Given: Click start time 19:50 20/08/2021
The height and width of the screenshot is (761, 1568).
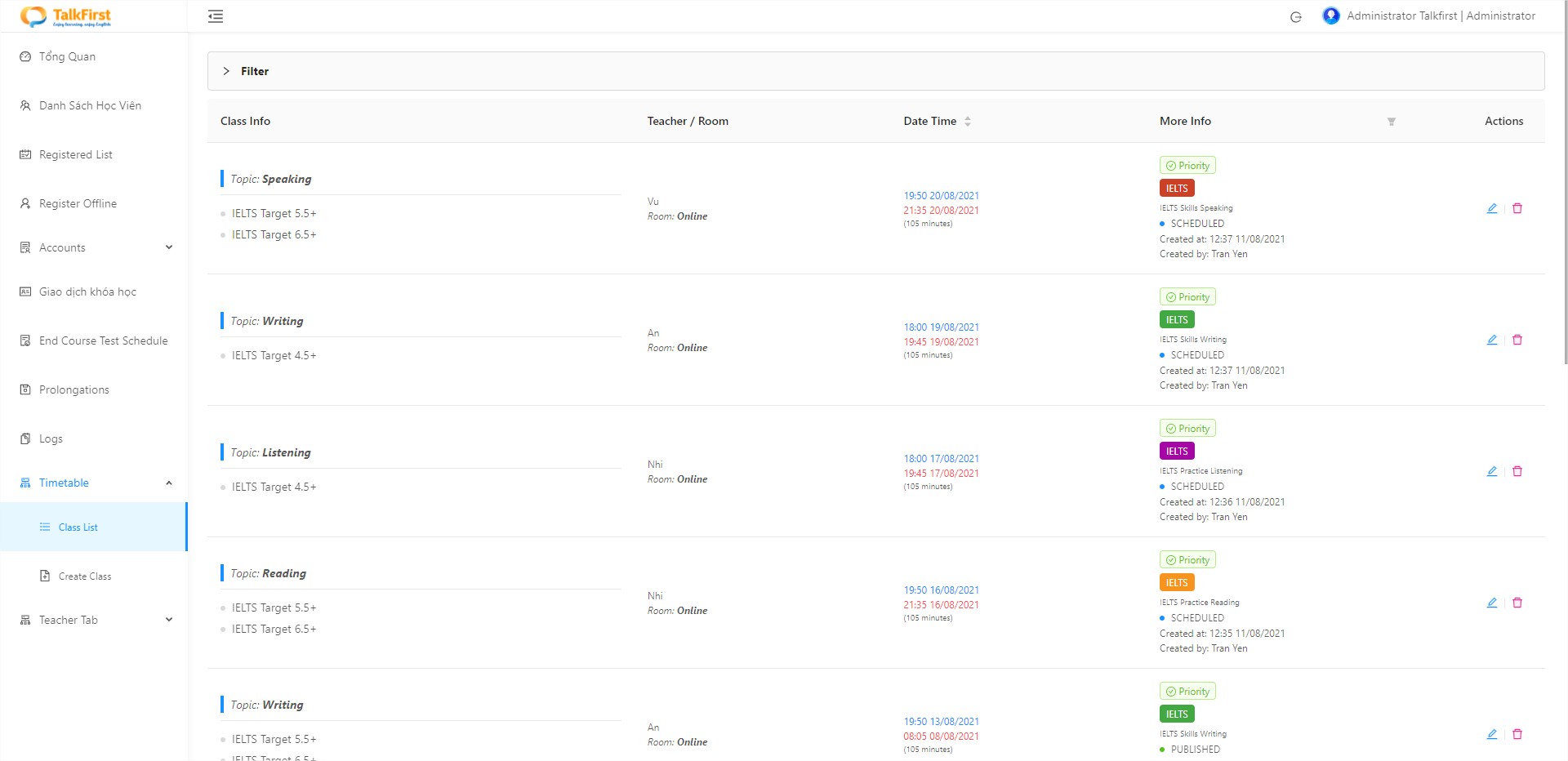Looking at the screenshot, I should click(941, 196).
